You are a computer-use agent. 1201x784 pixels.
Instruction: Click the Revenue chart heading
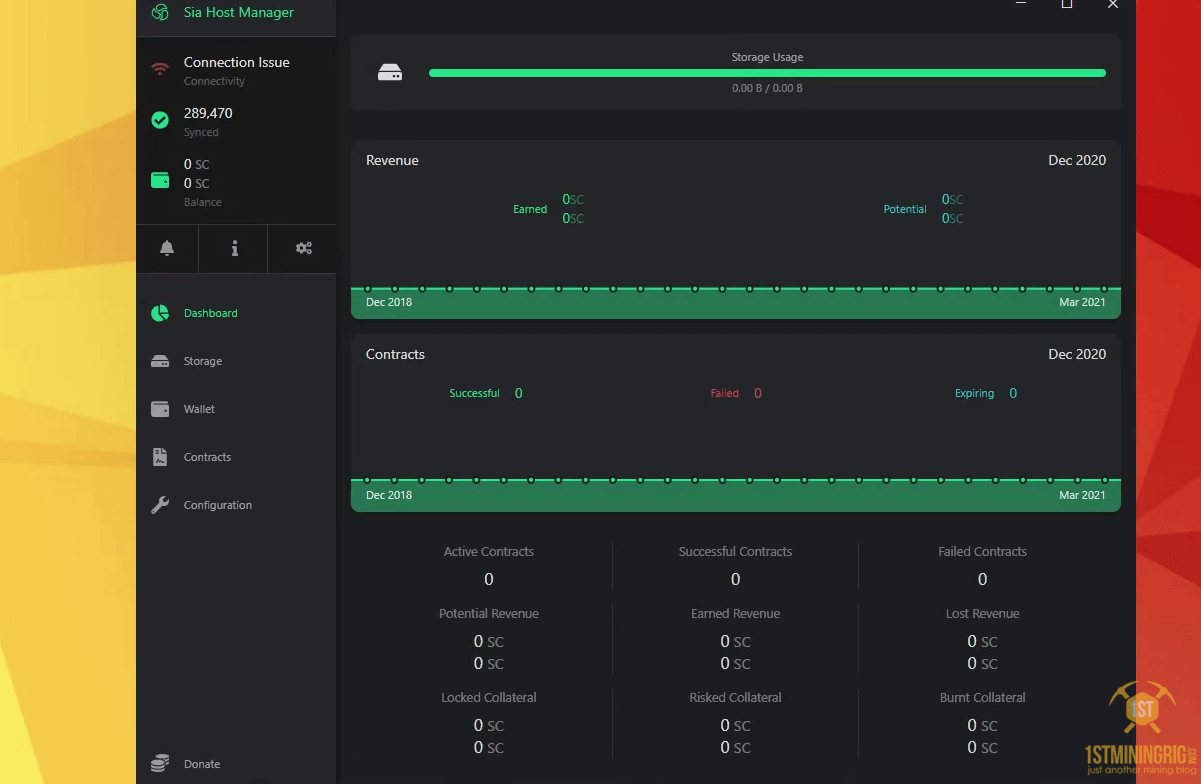[x=392, y=160]
